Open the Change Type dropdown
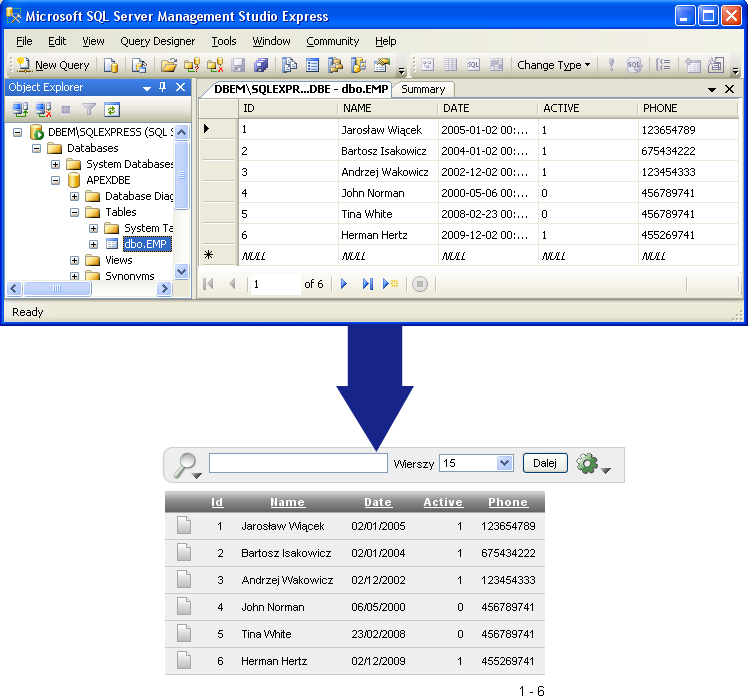The width and height of the screenshot is (748, 700). click(x=553, y=65)
